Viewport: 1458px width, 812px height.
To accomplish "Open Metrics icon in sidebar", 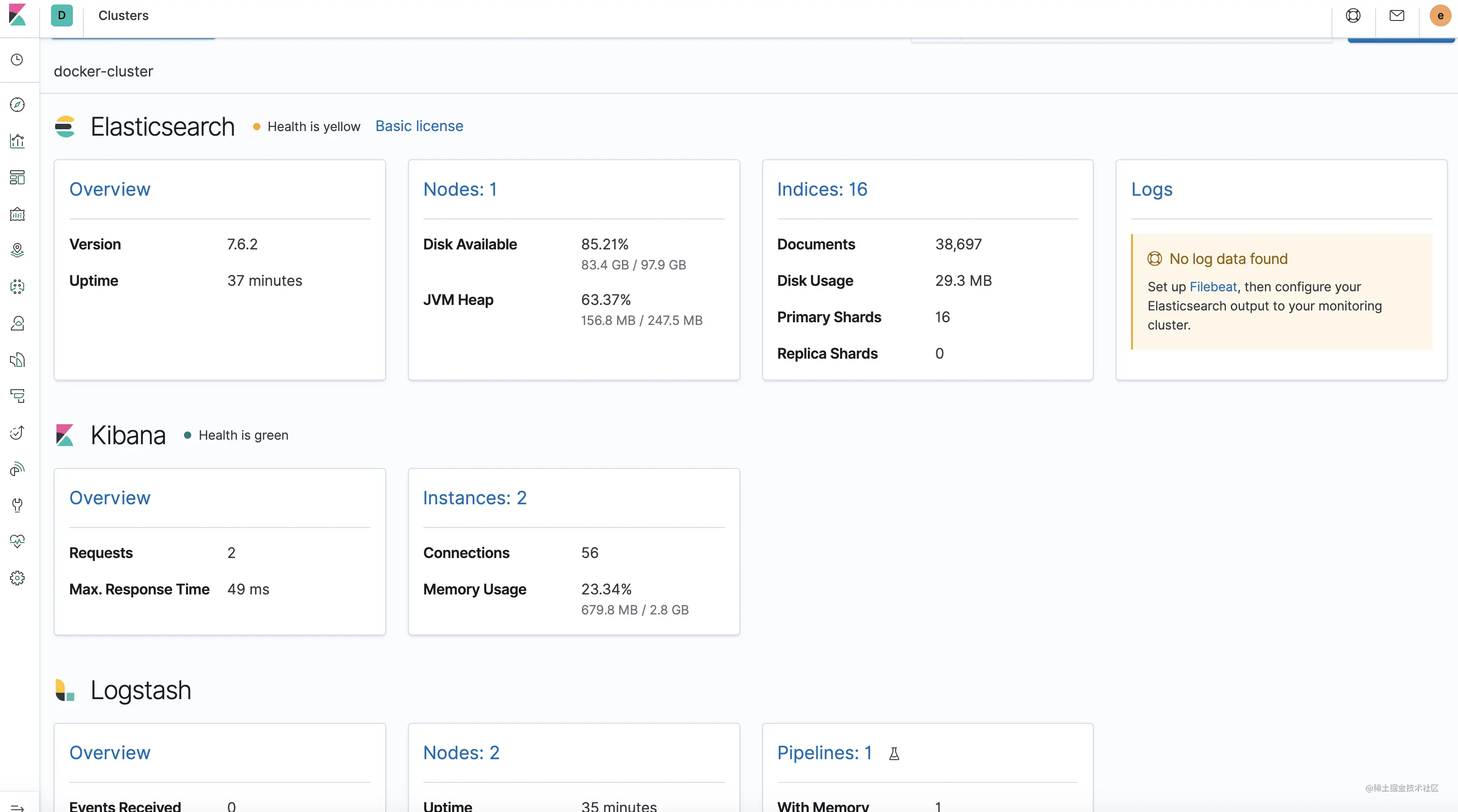I will pyautogui.click(x=18, y=323).
